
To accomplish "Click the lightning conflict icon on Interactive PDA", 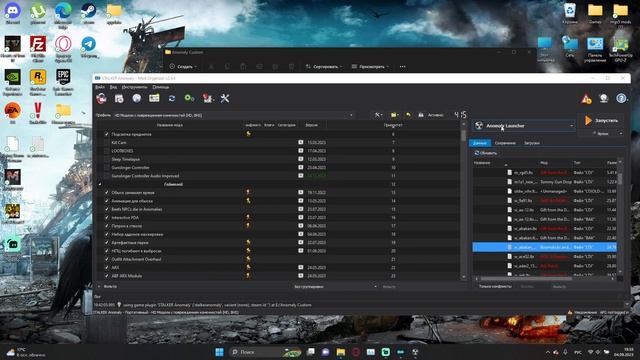I will coord(248,218).
